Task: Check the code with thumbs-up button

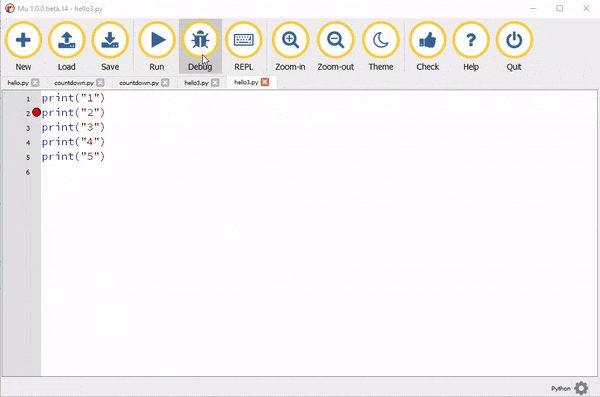Action: (x=427, y=46)
